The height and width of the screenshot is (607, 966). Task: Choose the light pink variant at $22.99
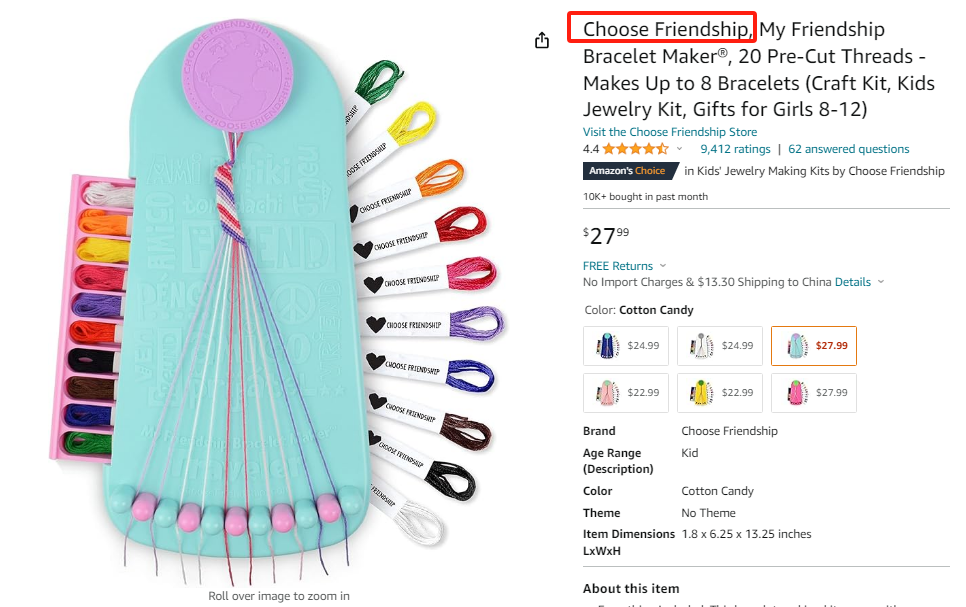tap(625, 393)
